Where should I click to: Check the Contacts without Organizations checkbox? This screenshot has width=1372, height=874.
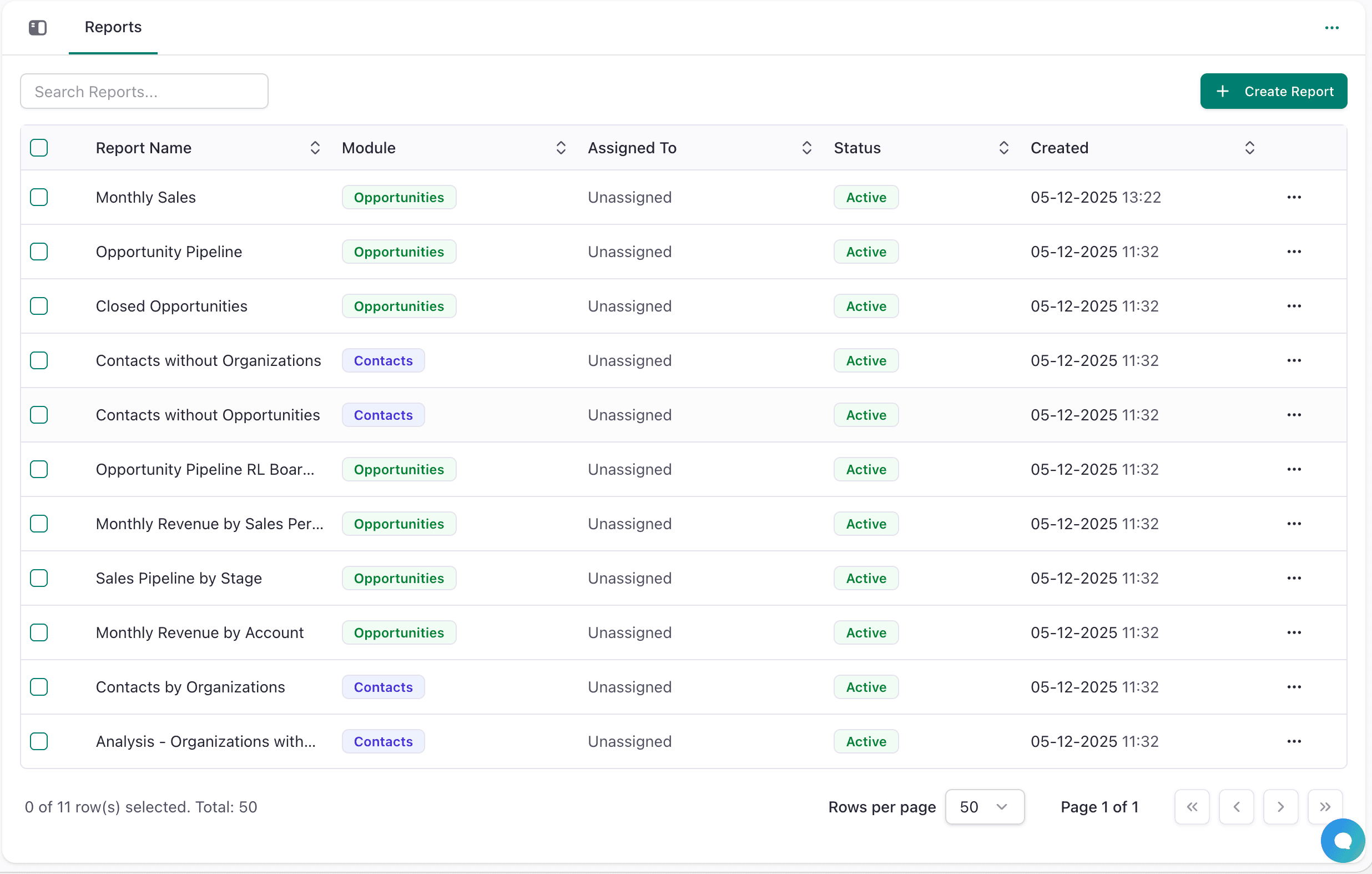[x=39, y=360]
